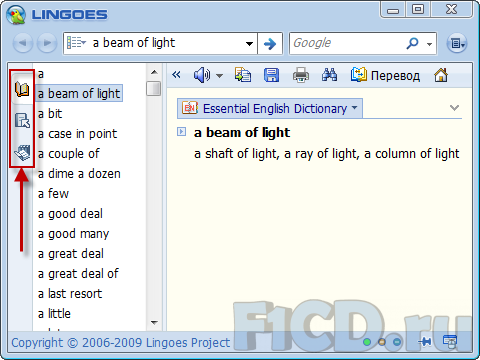
Task: Click the back navigation arrow
Action: (23, 43)
